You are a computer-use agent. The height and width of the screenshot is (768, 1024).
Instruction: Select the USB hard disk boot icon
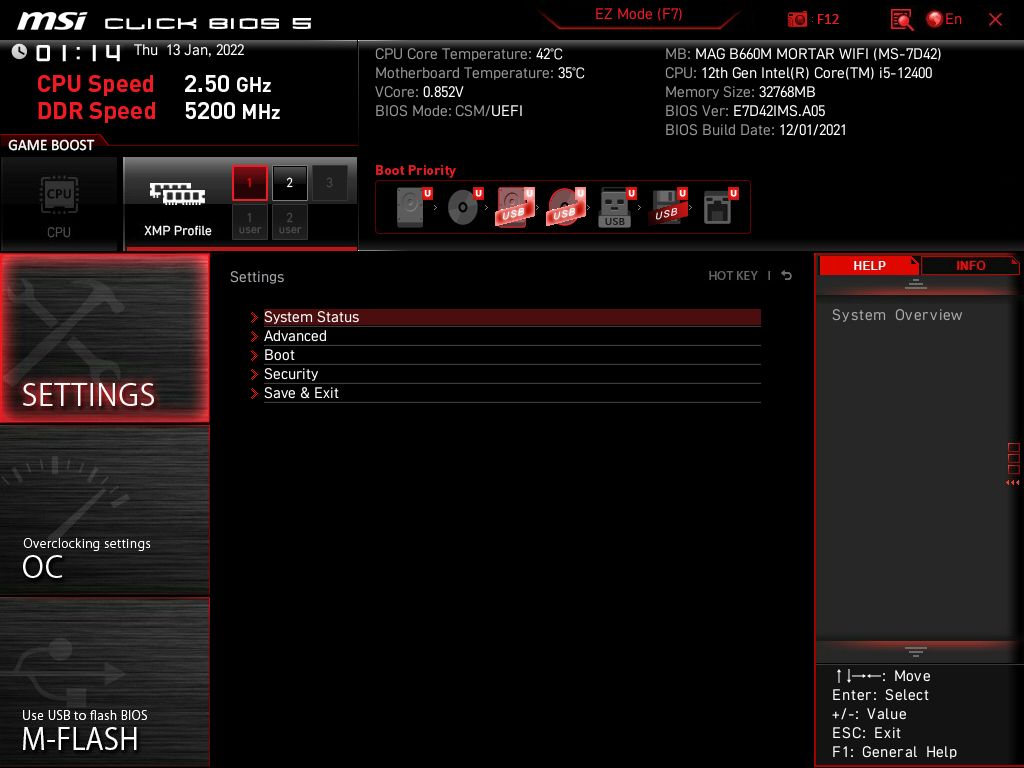click(515, 207)
